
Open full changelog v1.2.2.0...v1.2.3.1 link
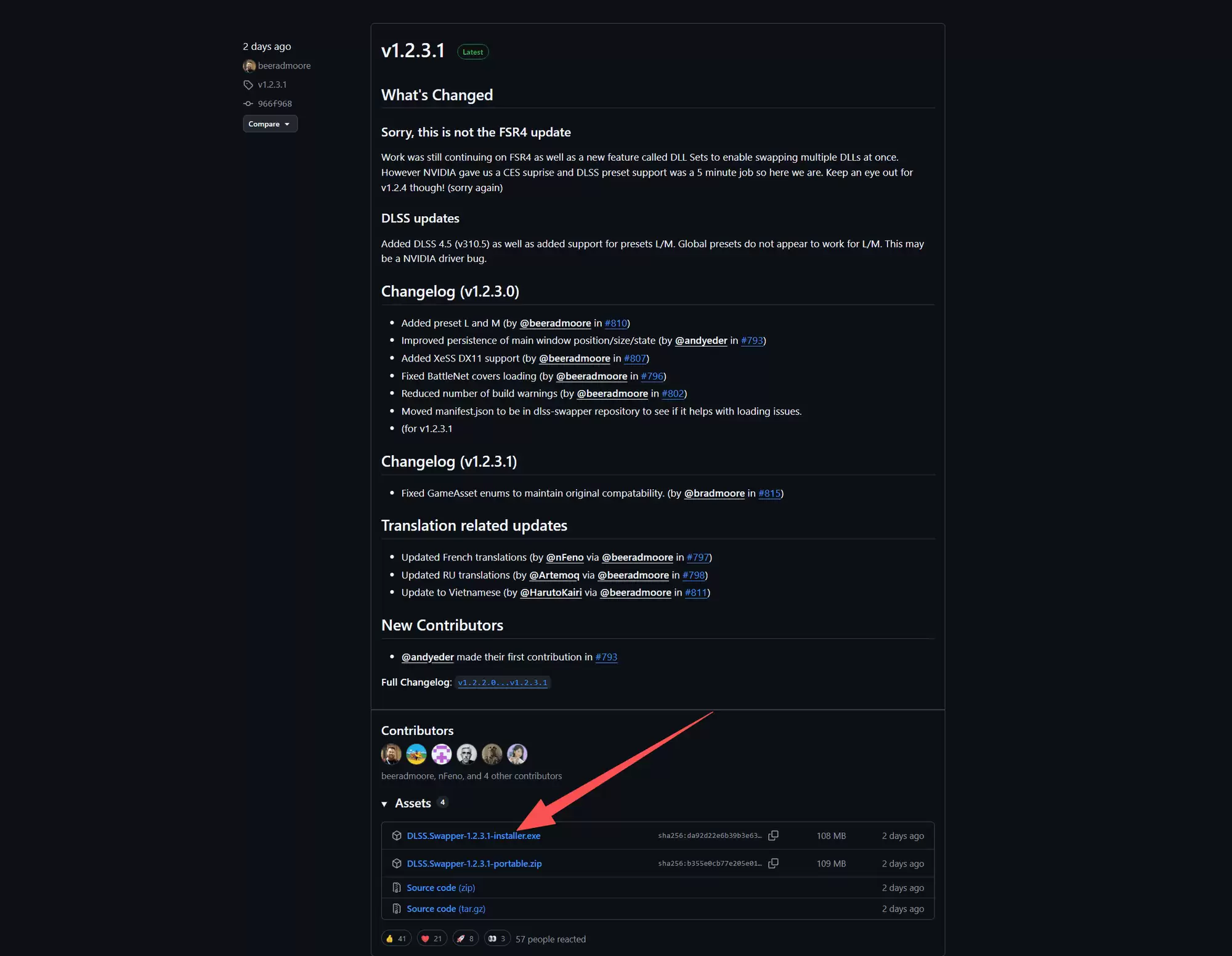[502, 683]
